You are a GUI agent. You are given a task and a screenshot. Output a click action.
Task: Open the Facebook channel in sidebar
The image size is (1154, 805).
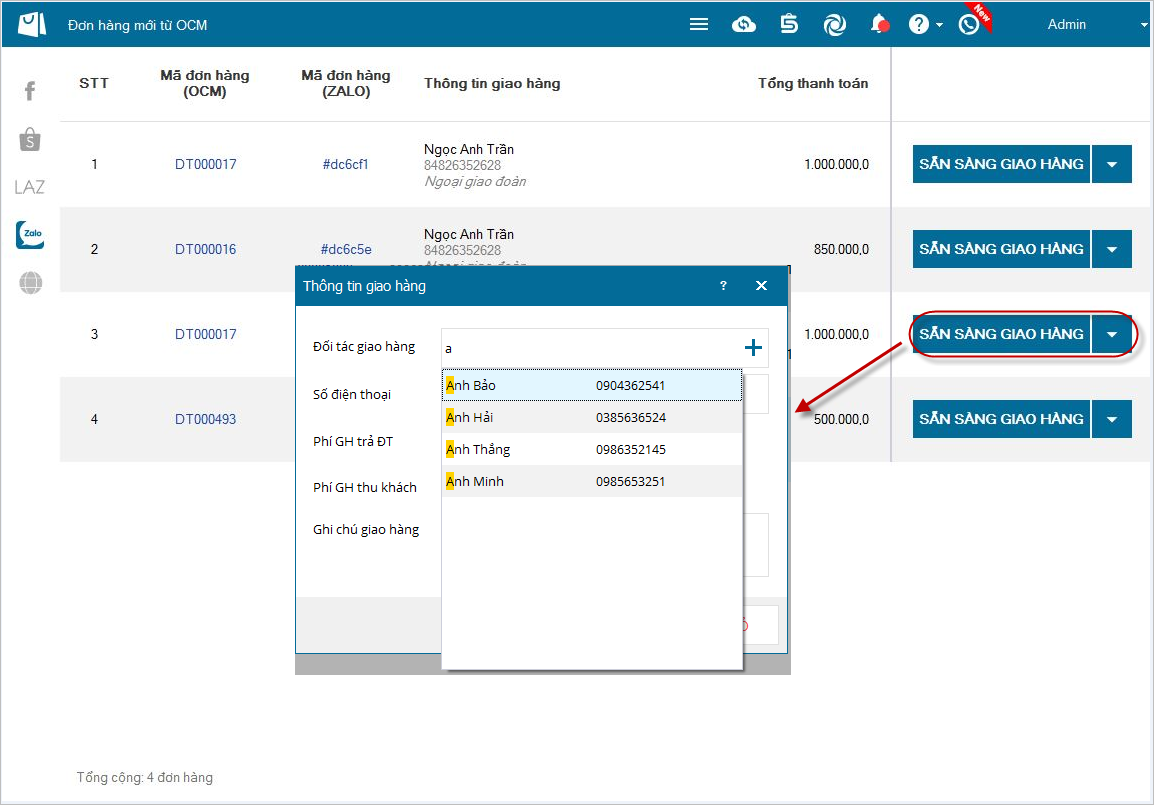30,92
